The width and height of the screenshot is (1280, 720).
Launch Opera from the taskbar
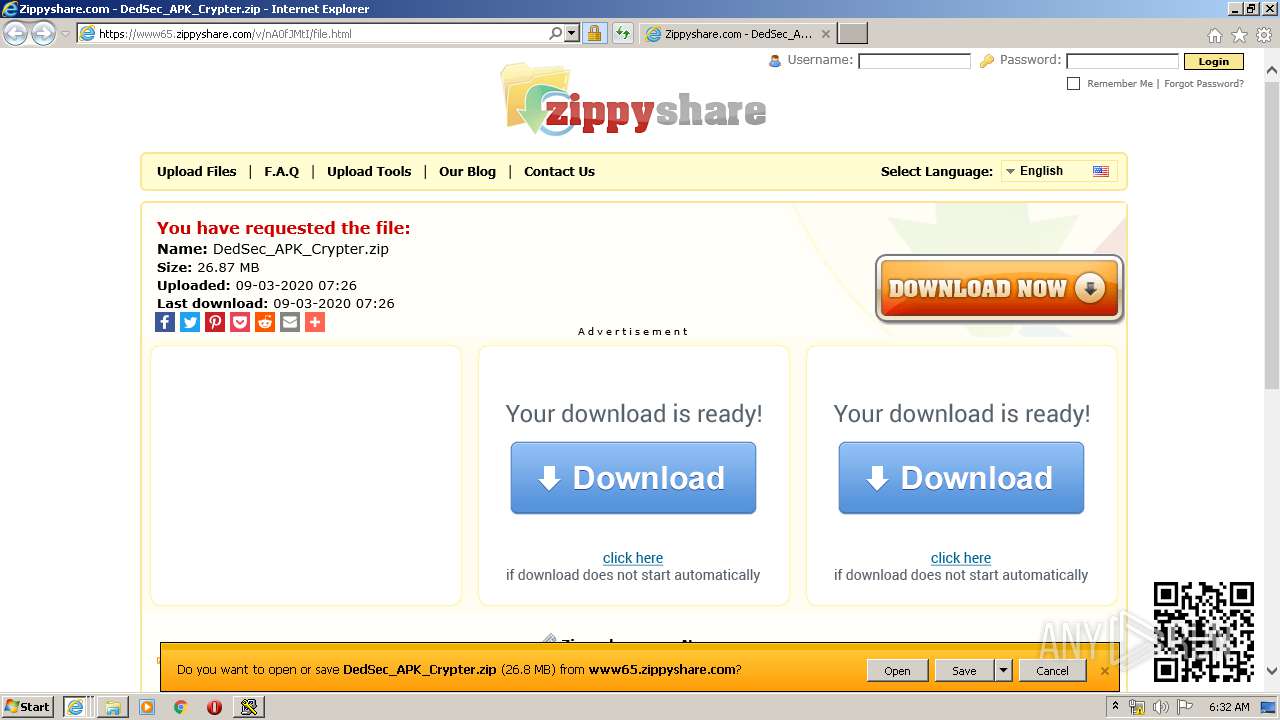pos(214,707)
